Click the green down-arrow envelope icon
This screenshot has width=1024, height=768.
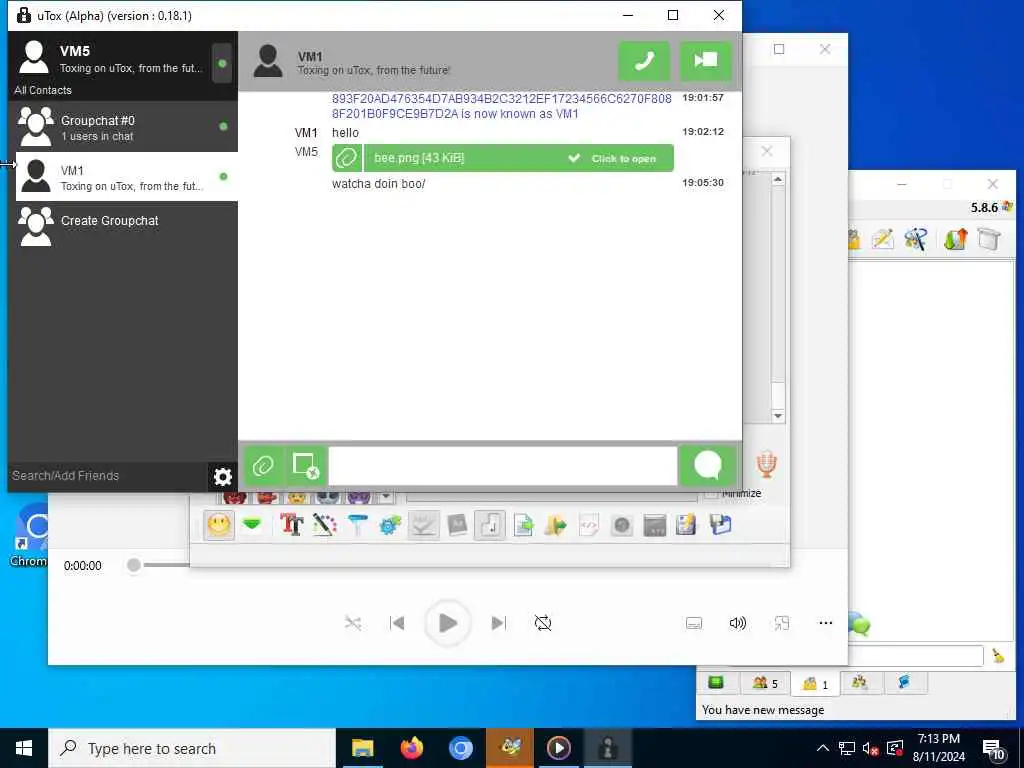point(253,524)
